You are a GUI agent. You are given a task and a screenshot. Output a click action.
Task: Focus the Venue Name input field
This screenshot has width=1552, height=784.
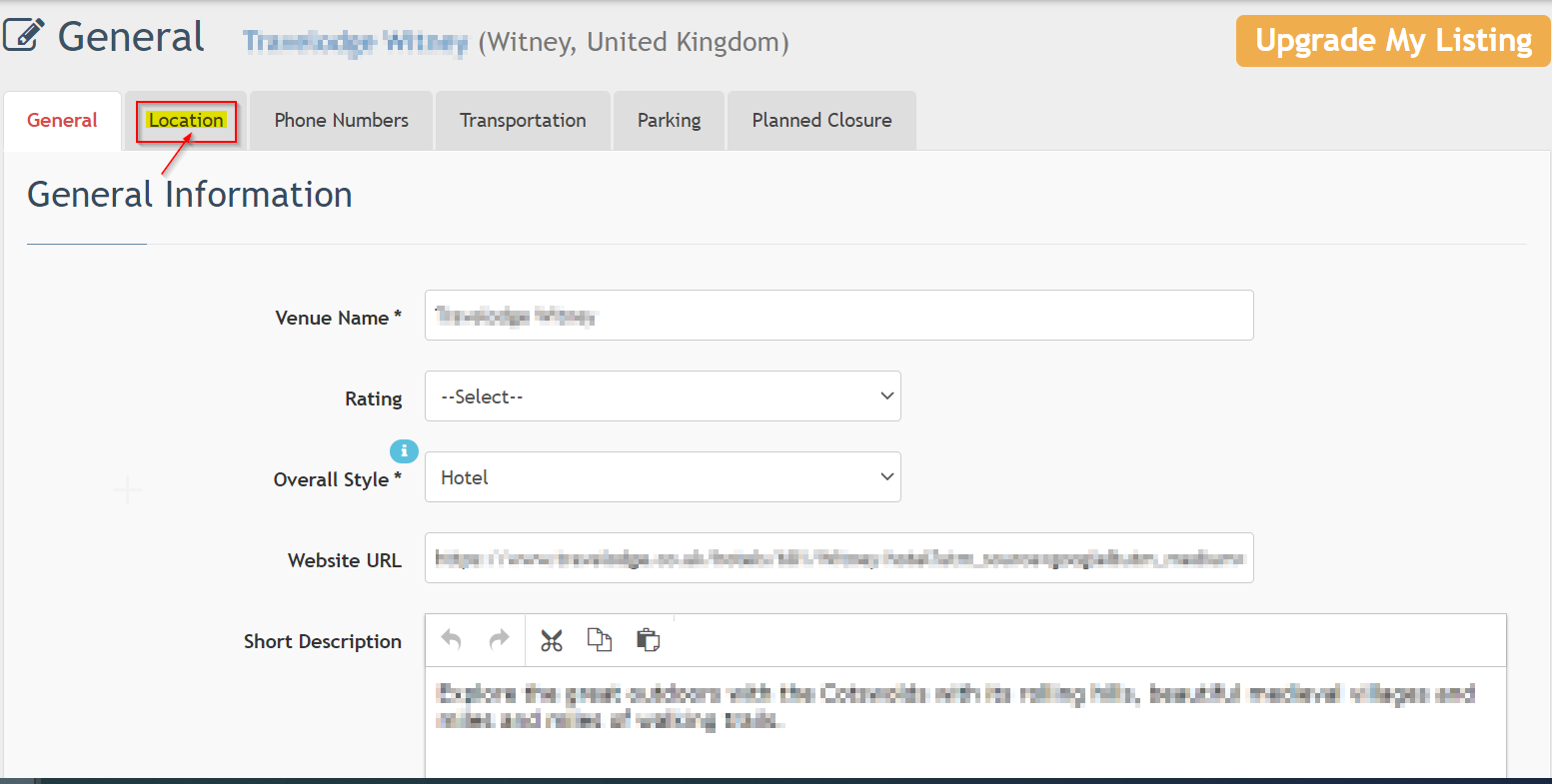[x=839, y=315]
